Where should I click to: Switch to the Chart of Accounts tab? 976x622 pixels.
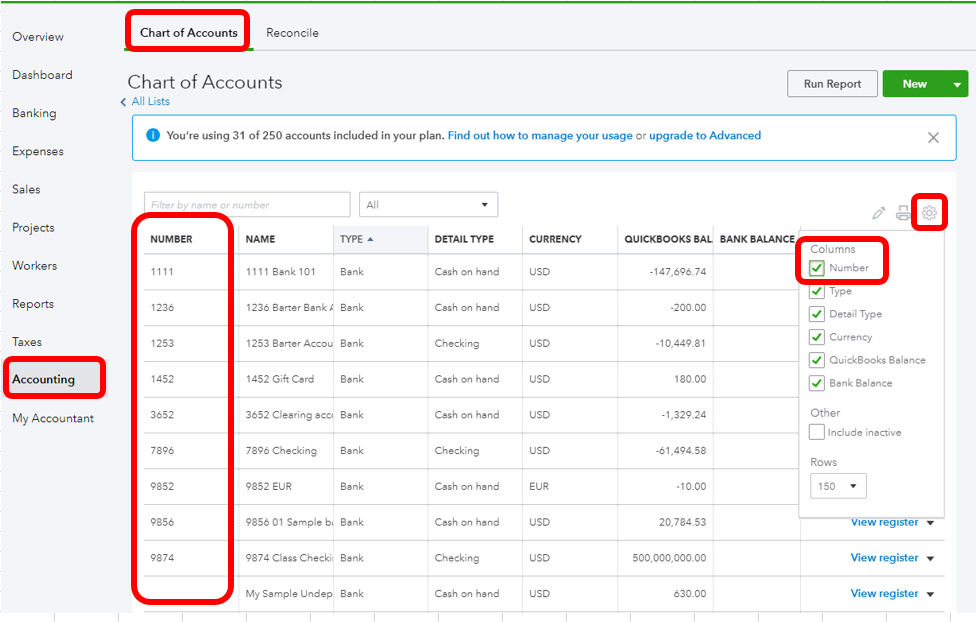189,32
